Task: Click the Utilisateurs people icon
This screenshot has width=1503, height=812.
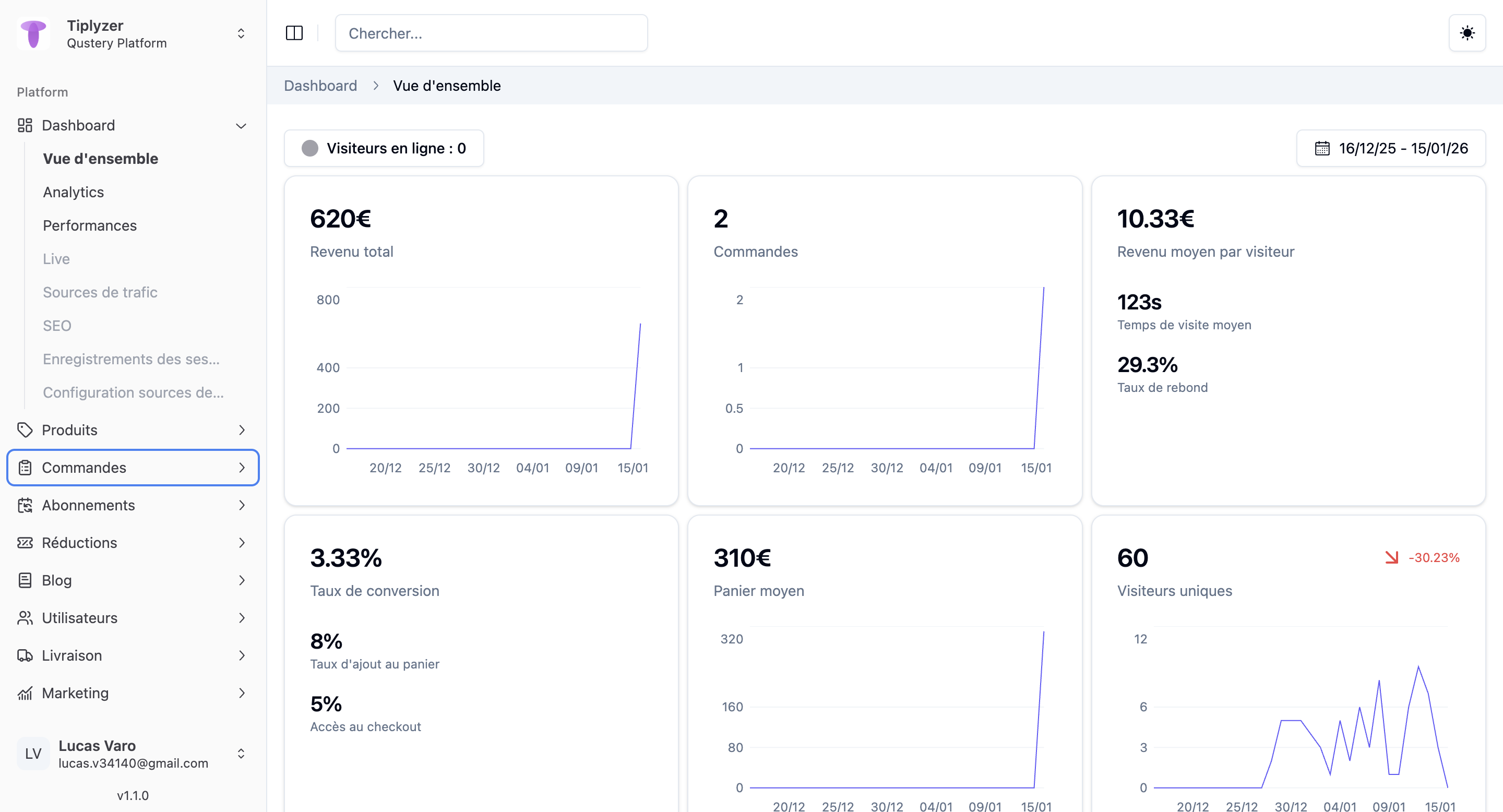Action: click(25, 618)
